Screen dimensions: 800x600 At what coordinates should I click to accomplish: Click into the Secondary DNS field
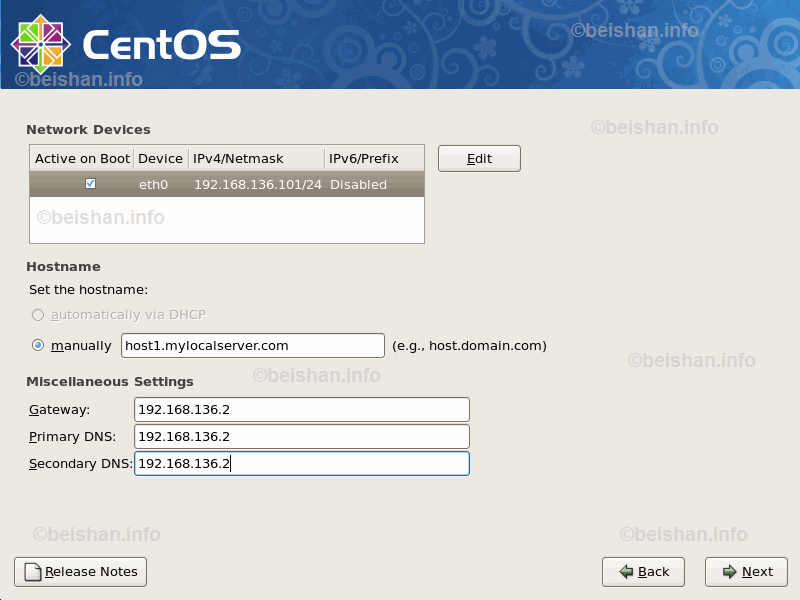[x=301, y=464]
